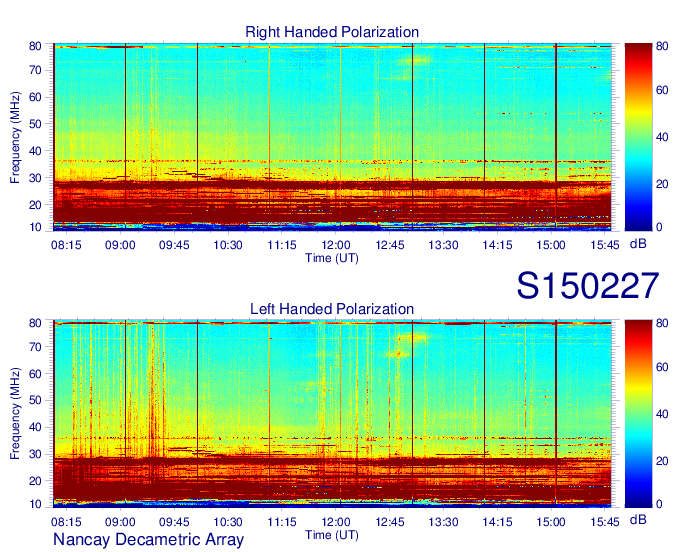This screenshot has height=552, width=680.
Task: Click dB unit label beside Right Handed colorbar
Action: 638,244
